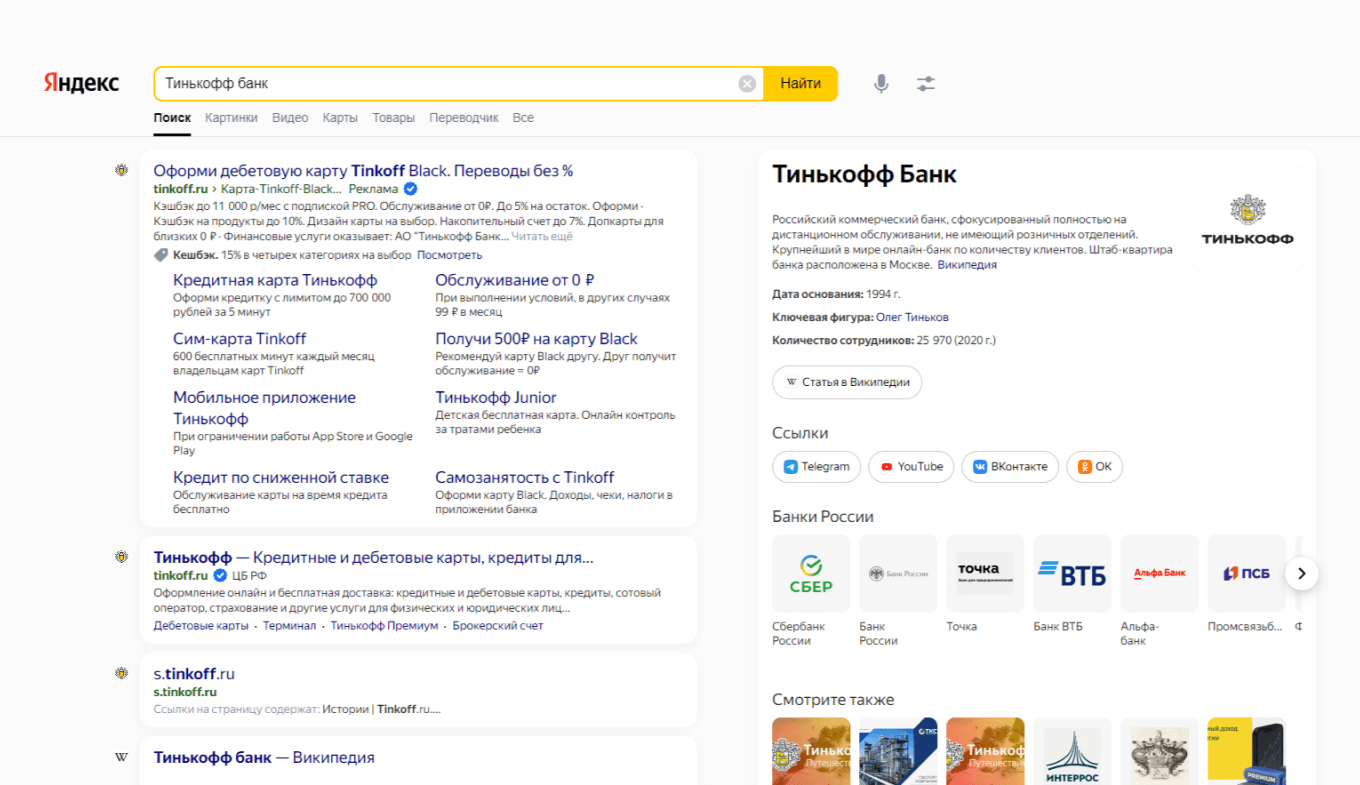Open the Олег Тиньков link
1360x785 pixels.
point(912,317)
